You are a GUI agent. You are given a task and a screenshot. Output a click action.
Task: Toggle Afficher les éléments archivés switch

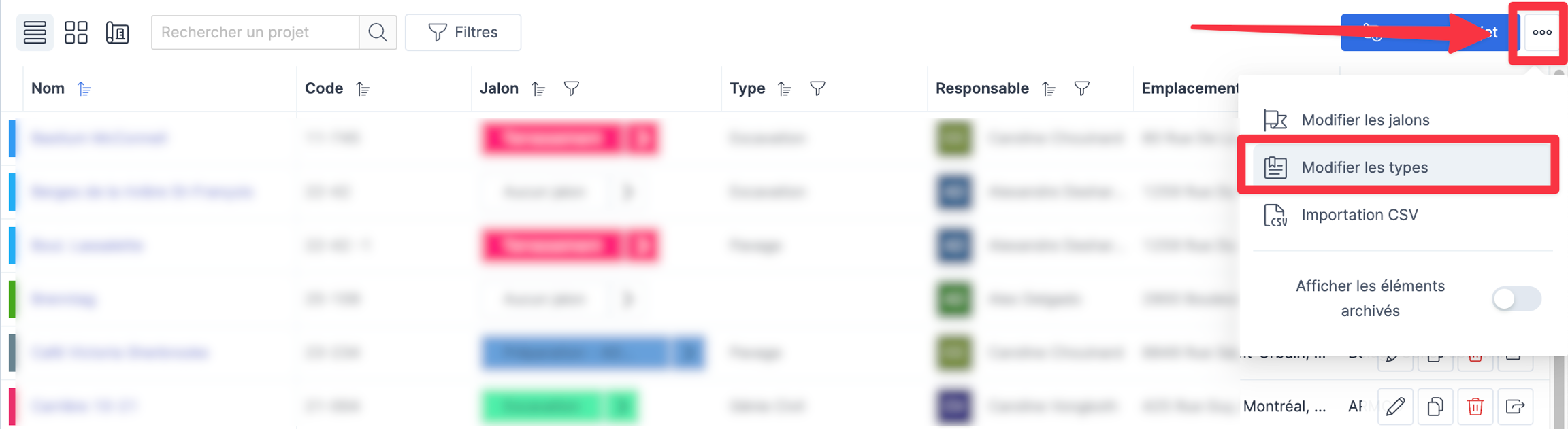(x=1516, y=298)
